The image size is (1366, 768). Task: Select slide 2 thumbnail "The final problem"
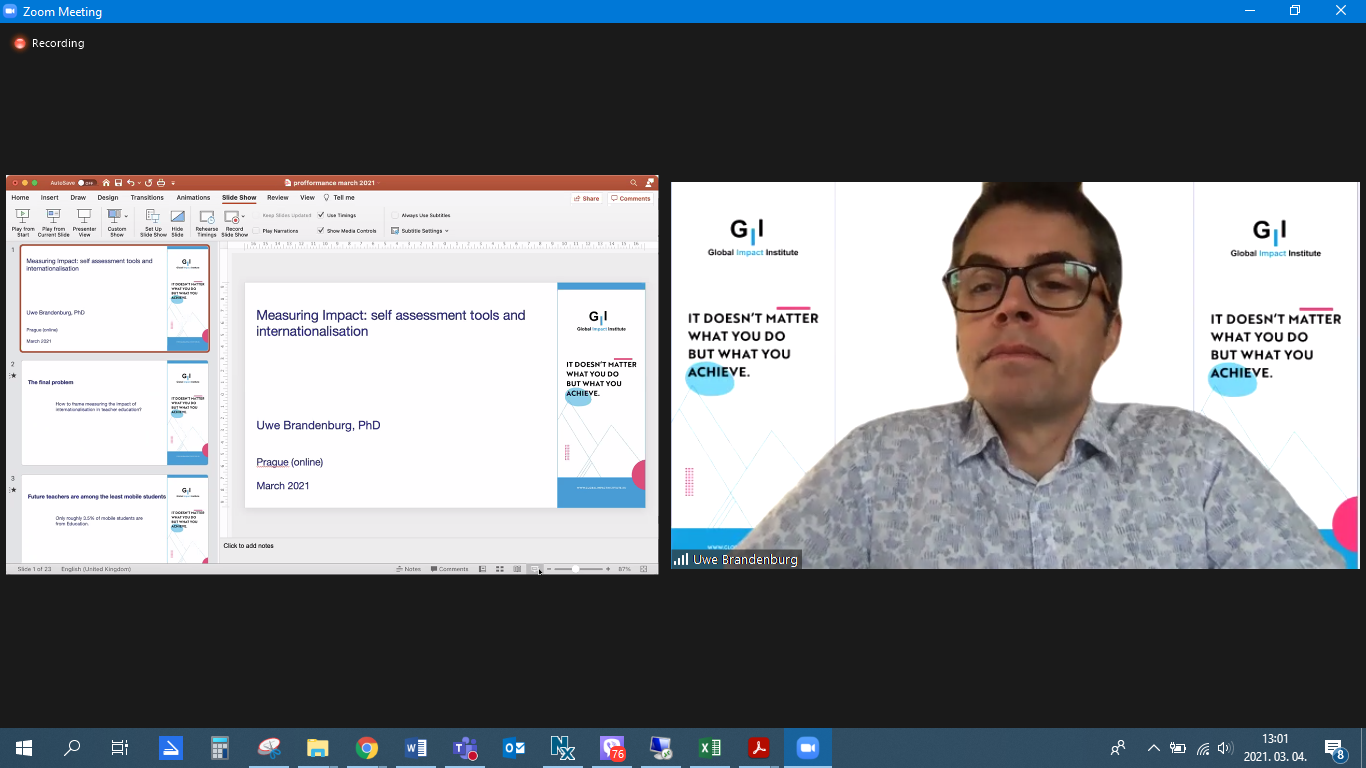[115, 412]
